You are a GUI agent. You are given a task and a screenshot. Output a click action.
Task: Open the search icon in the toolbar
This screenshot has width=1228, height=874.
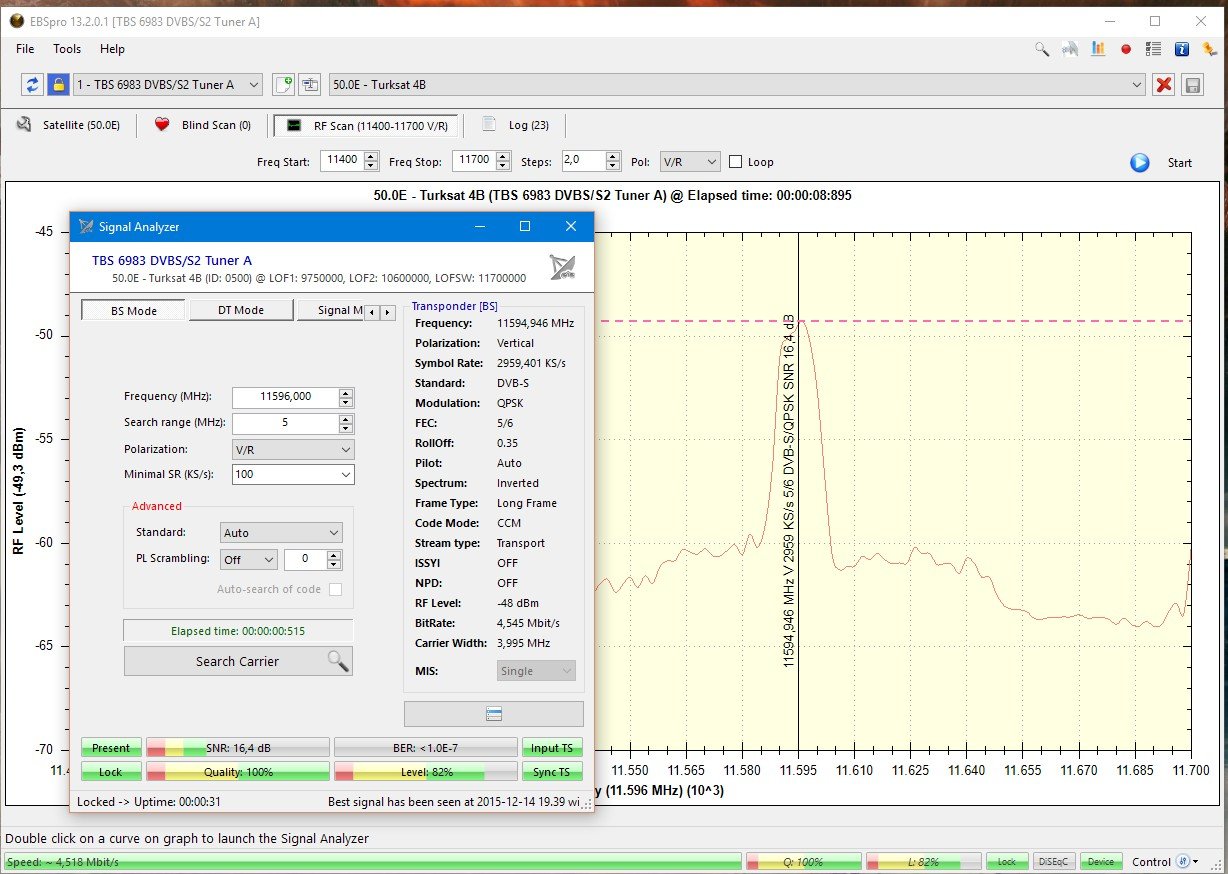(1041, 49)
